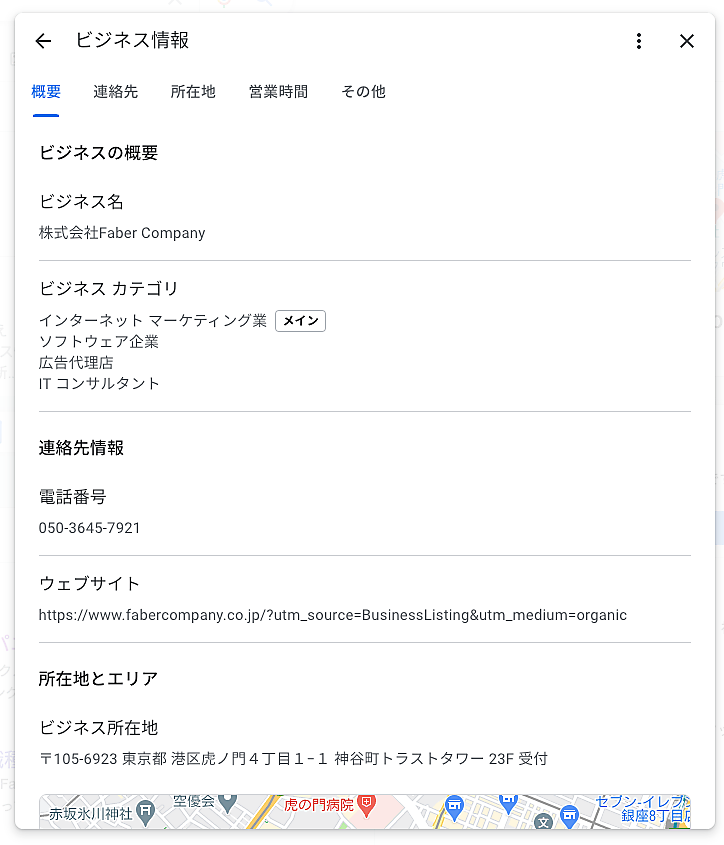Click the blue shopping pin right of 虎の門病院

pos(454,805)
